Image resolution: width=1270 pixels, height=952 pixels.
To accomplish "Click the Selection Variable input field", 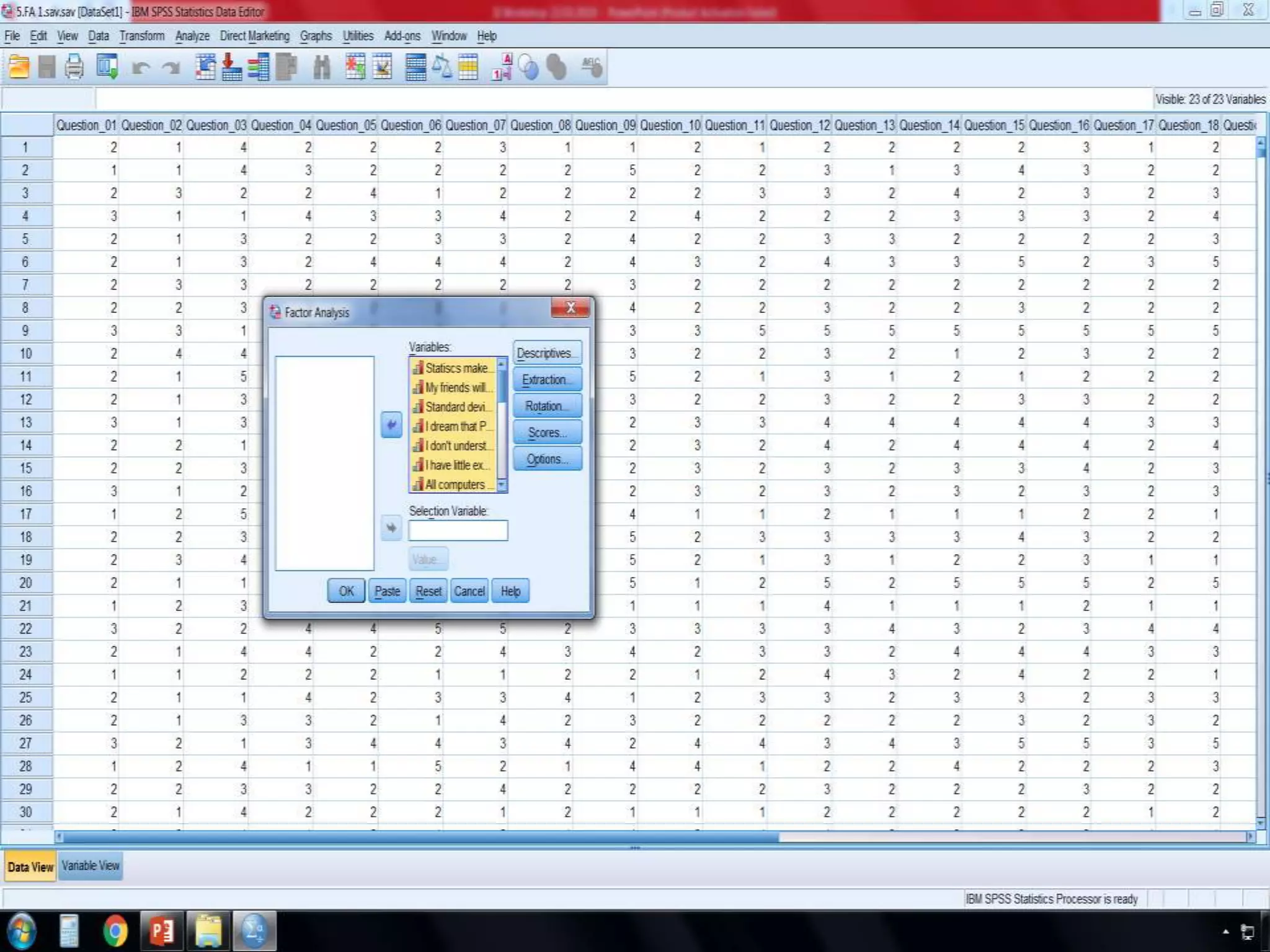I will click(458, 531).
